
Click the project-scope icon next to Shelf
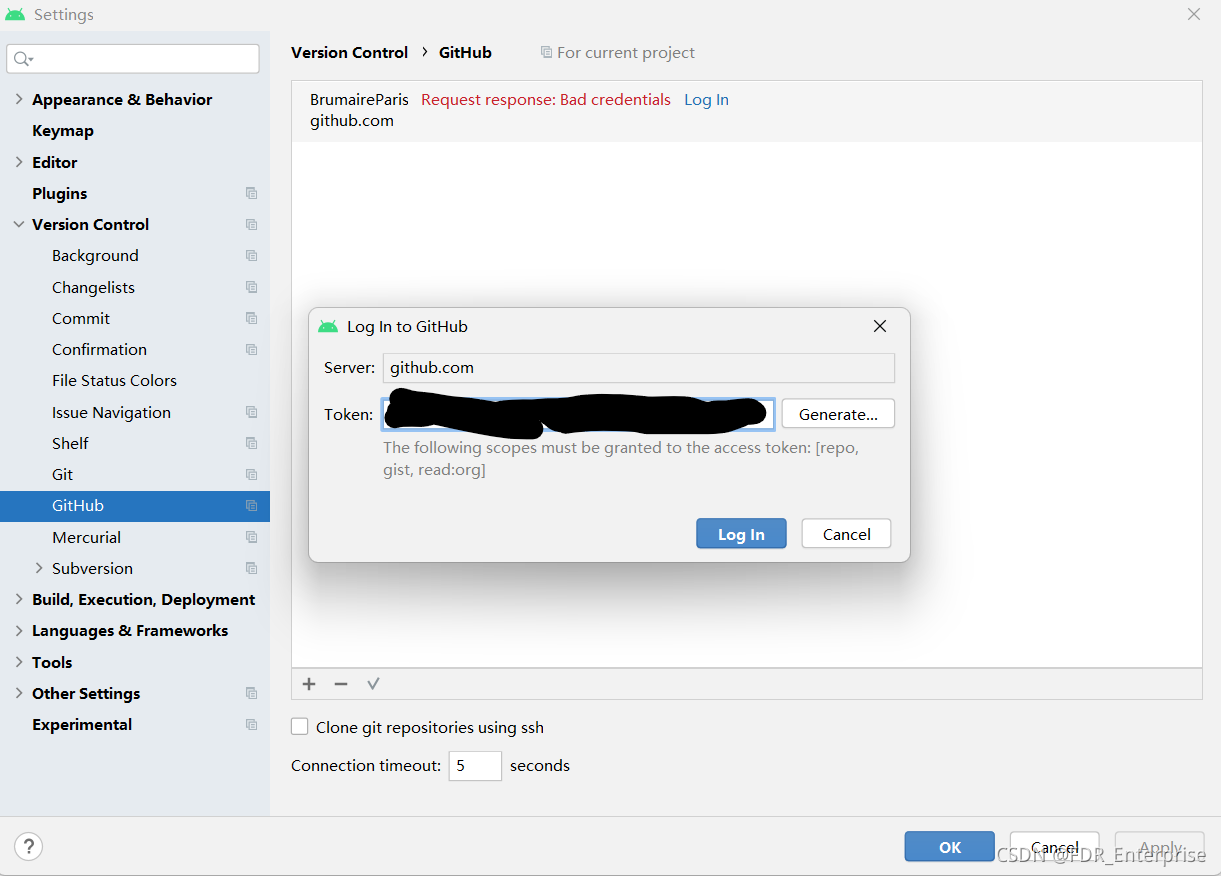(251, 443)
